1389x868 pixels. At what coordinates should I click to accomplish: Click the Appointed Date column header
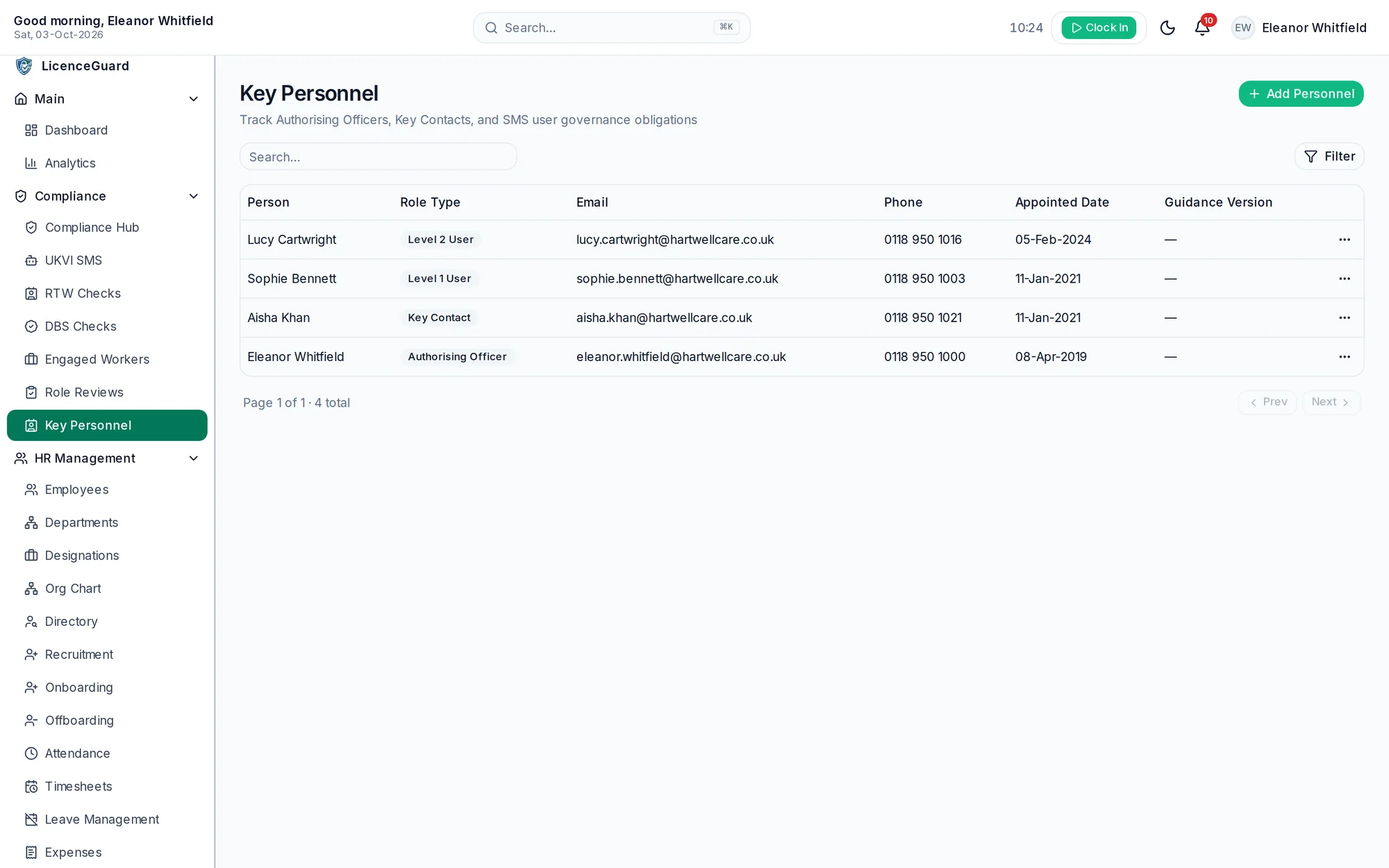1062,202
